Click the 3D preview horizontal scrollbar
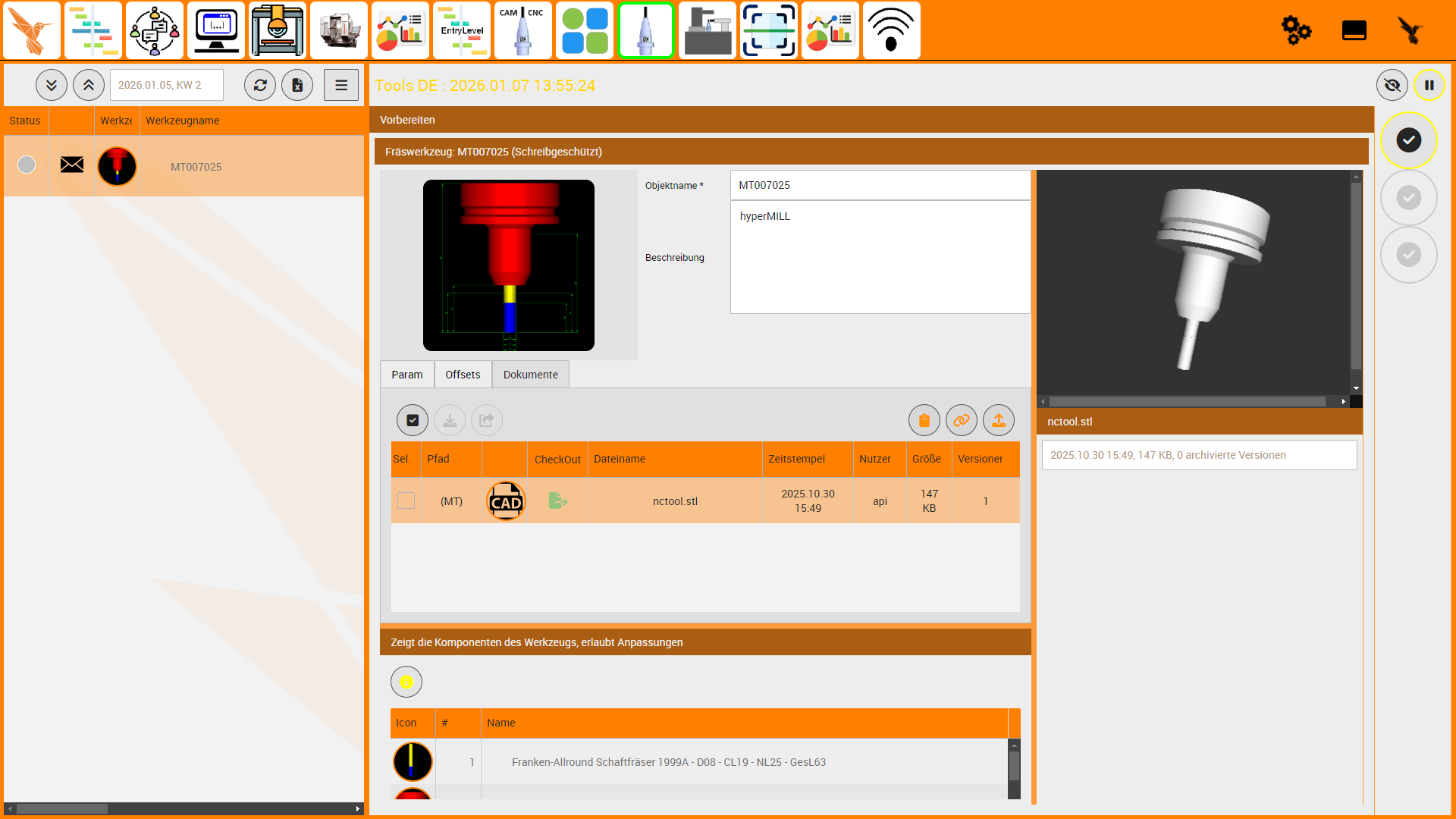Image resolution: width=1456 pixels, height=819 pixels. (x=1187, y=402)
